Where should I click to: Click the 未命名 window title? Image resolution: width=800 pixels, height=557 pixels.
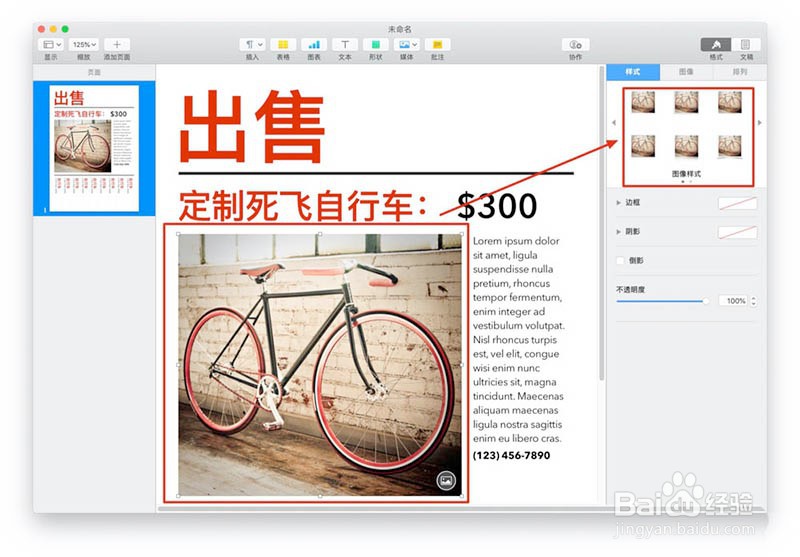pyautogui.click(x=400, y=29)
